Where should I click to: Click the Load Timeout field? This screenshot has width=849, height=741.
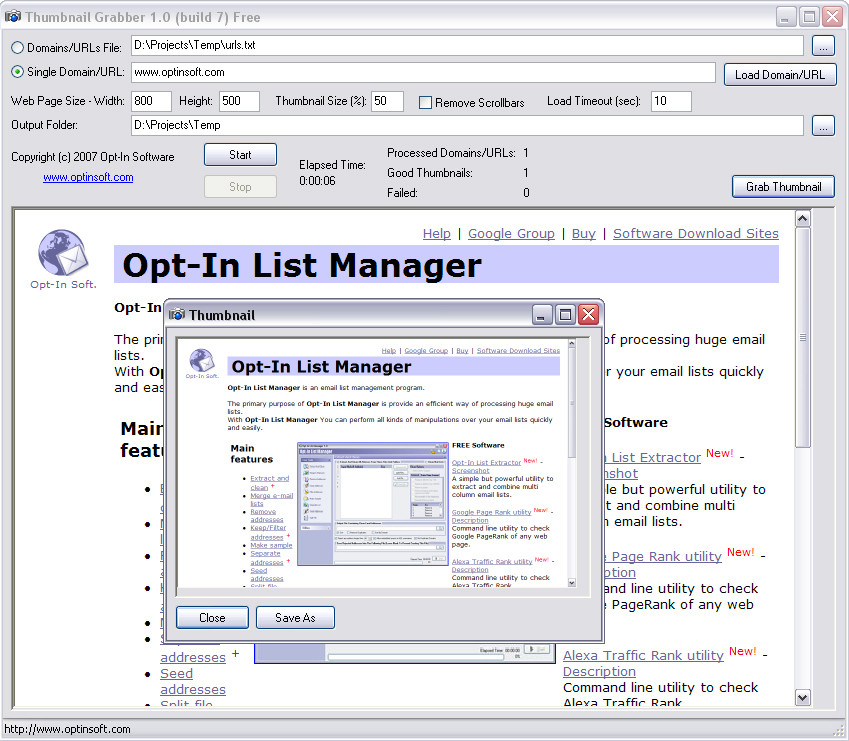pyautogui.click(x=671, y=101)
